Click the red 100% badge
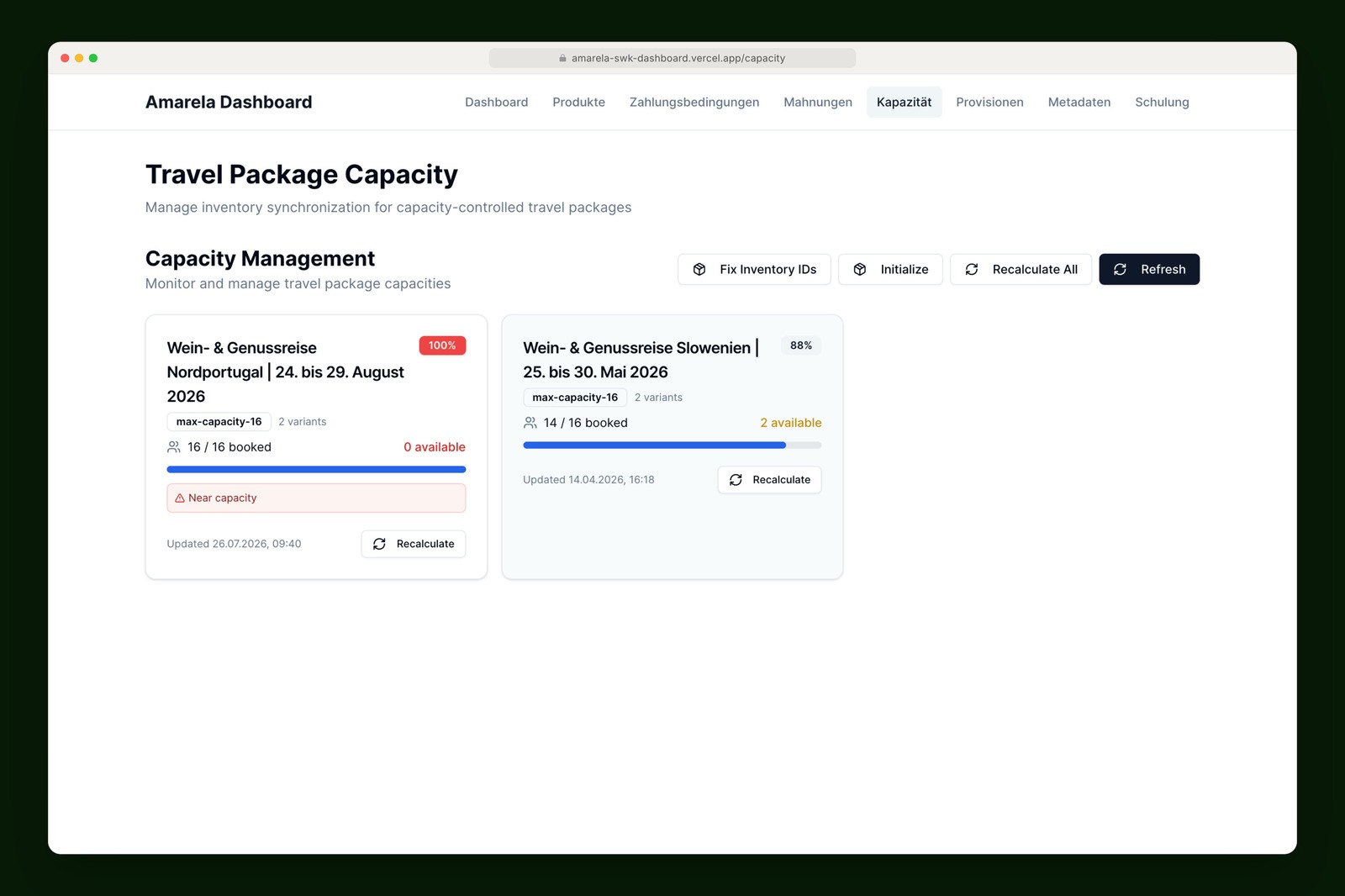The image size is (1345, 896). click(x=442, y=345)
